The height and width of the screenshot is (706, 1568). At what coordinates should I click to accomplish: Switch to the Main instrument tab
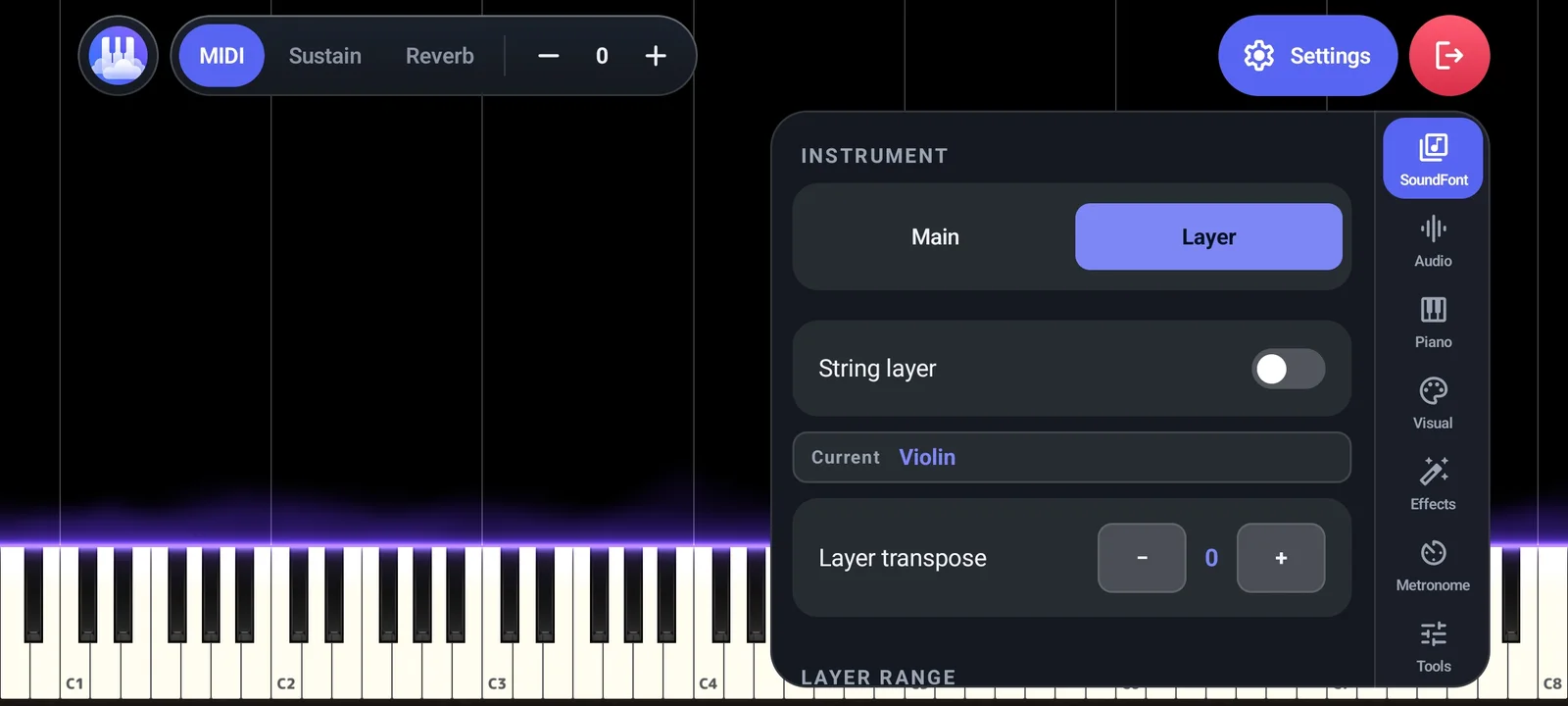935,236
